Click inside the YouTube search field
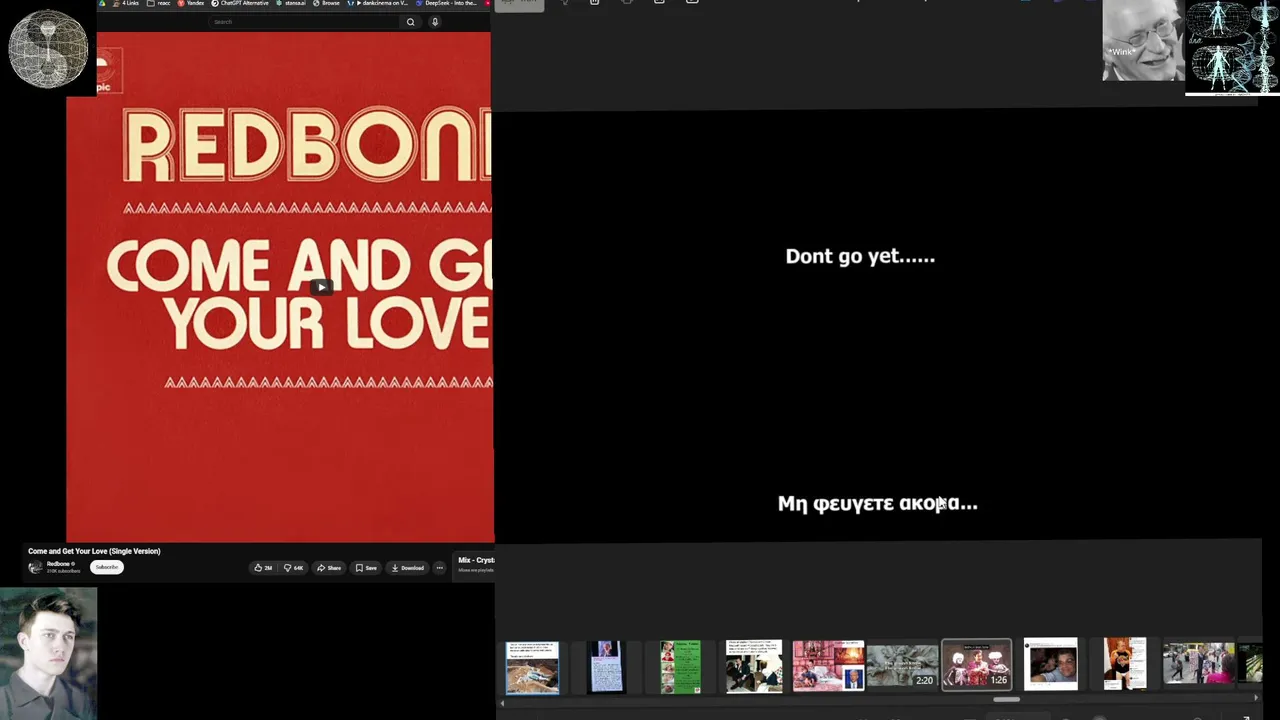The image size is (1280, 720). [305, 22]
